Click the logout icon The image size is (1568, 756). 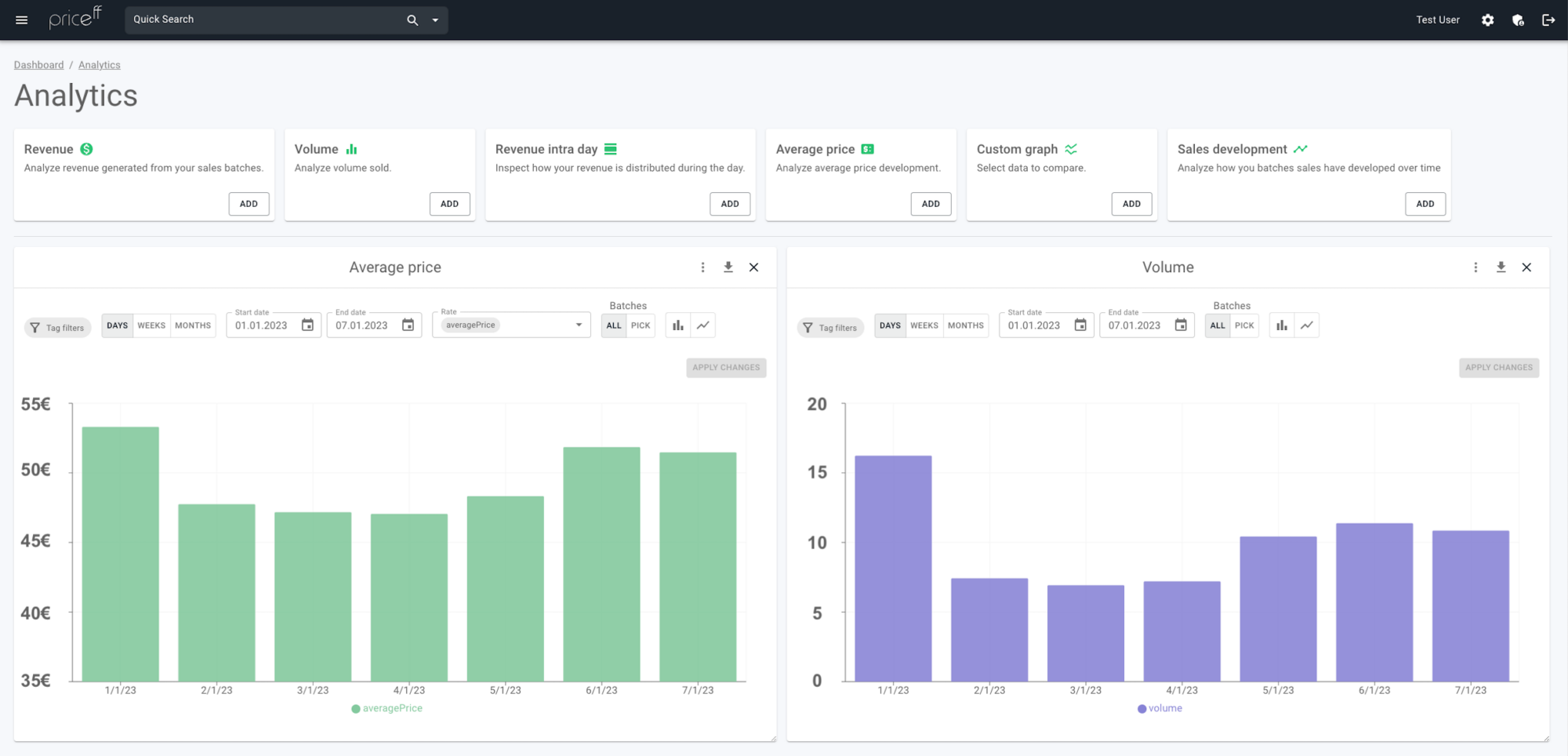pos(1548,20)
